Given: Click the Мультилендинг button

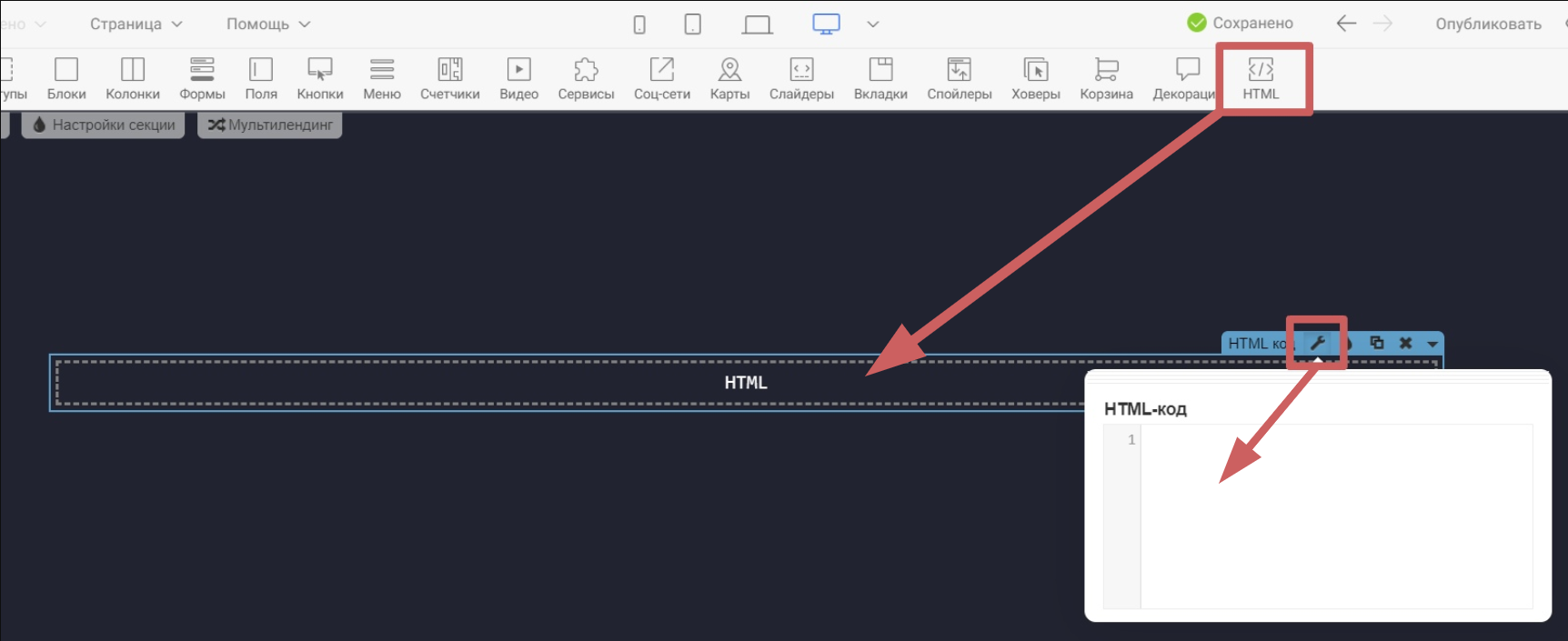Looking at the screenshot, I should point(270,125).
